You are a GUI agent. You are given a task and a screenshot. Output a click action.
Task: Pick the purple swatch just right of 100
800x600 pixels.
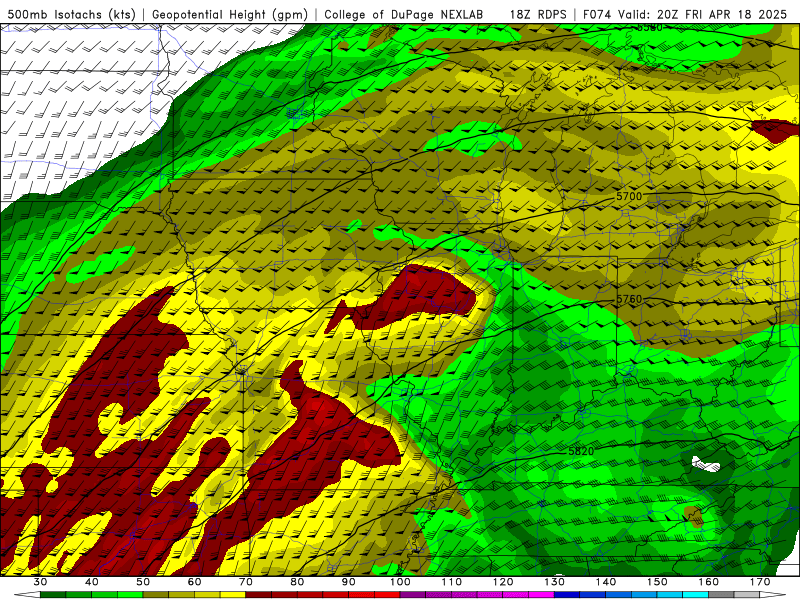tap(413, 595)
